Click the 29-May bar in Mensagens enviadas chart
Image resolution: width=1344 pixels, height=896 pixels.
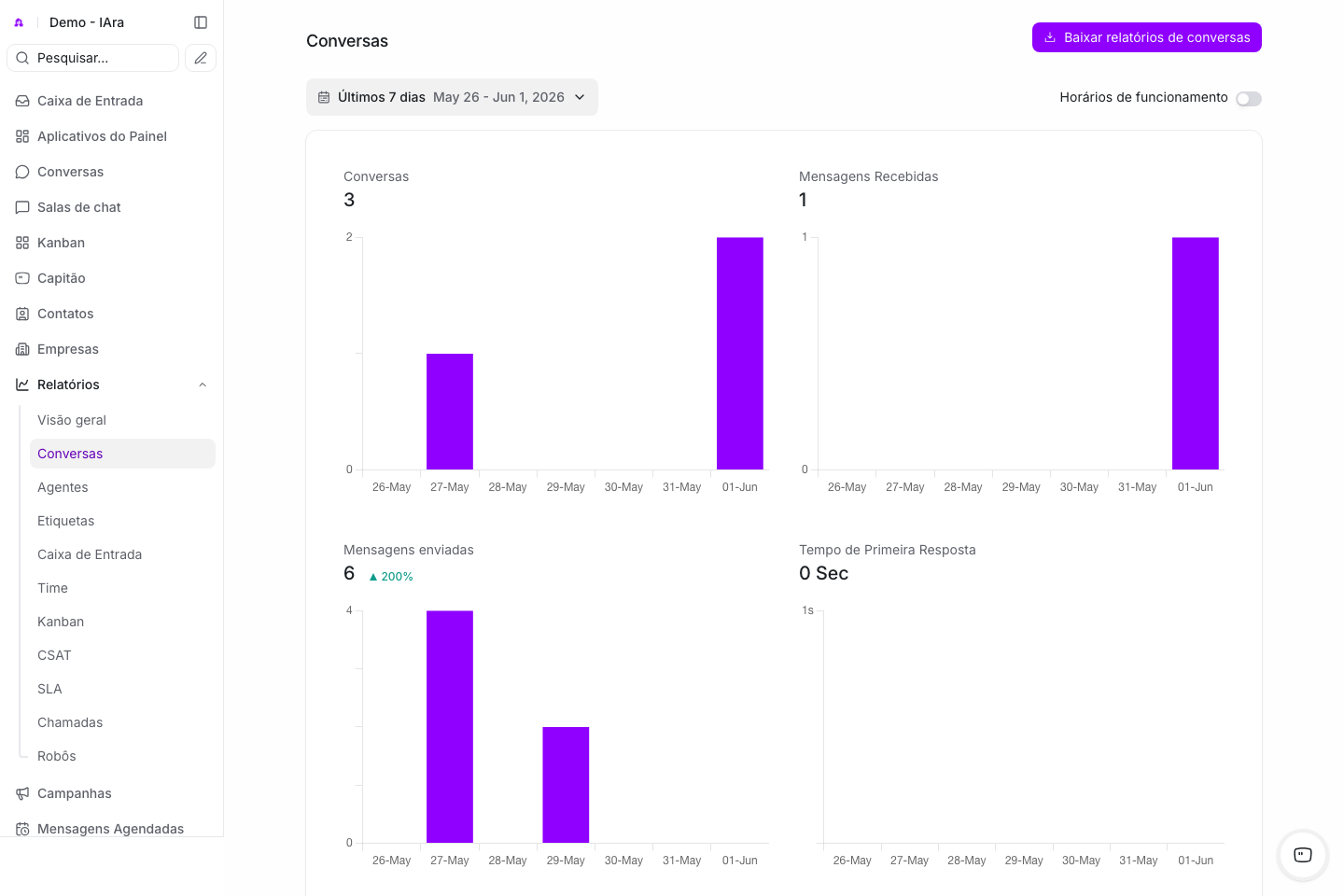coord(566,785)
